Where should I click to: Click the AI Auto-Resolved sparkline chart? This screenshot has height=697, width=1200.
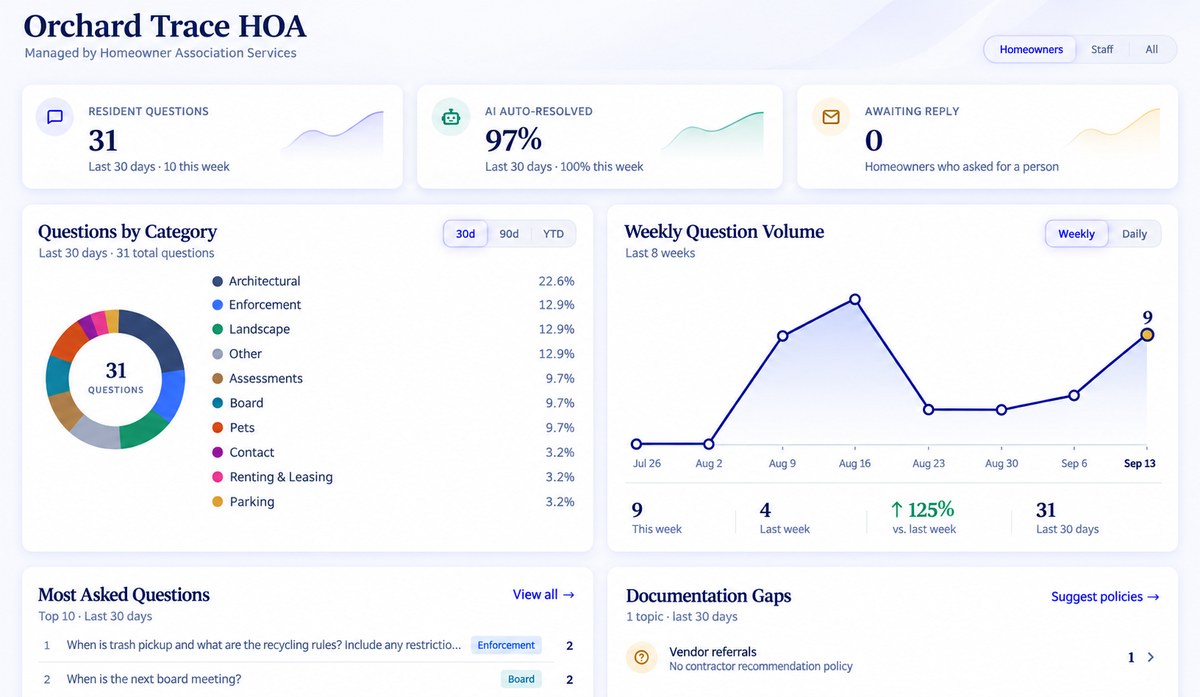[x=712, y=133]
